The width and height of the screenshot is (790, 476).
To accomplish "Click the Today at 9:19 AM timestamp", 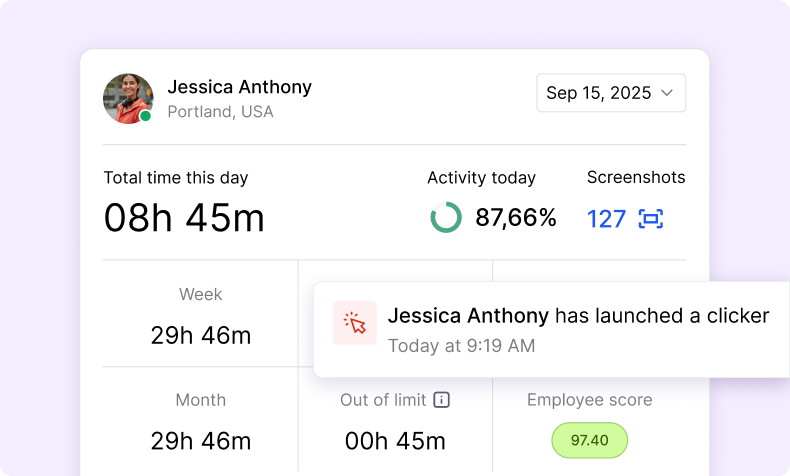I will 461,346.
